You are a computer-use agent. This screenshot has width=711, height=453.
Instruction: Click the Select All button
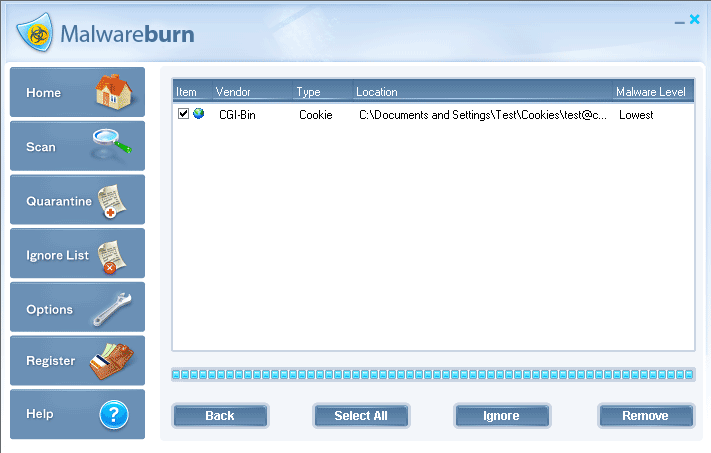(x=361, y=416)
